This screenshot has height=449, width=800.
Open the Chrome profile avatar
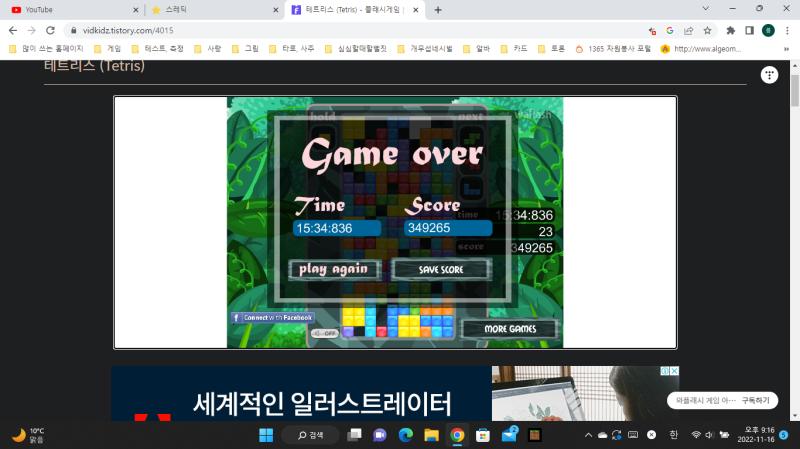[x=768, y=31]
